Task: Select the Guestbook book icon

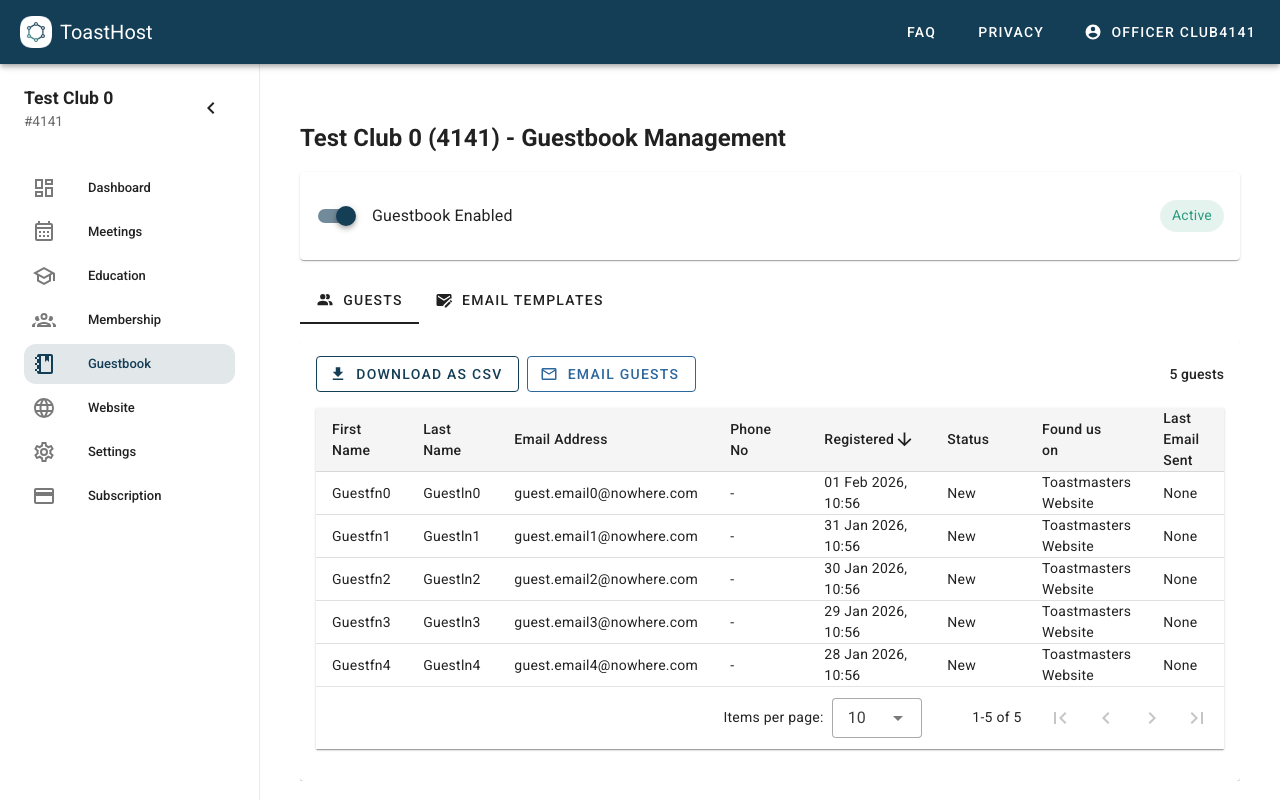Action: (44, 363)
